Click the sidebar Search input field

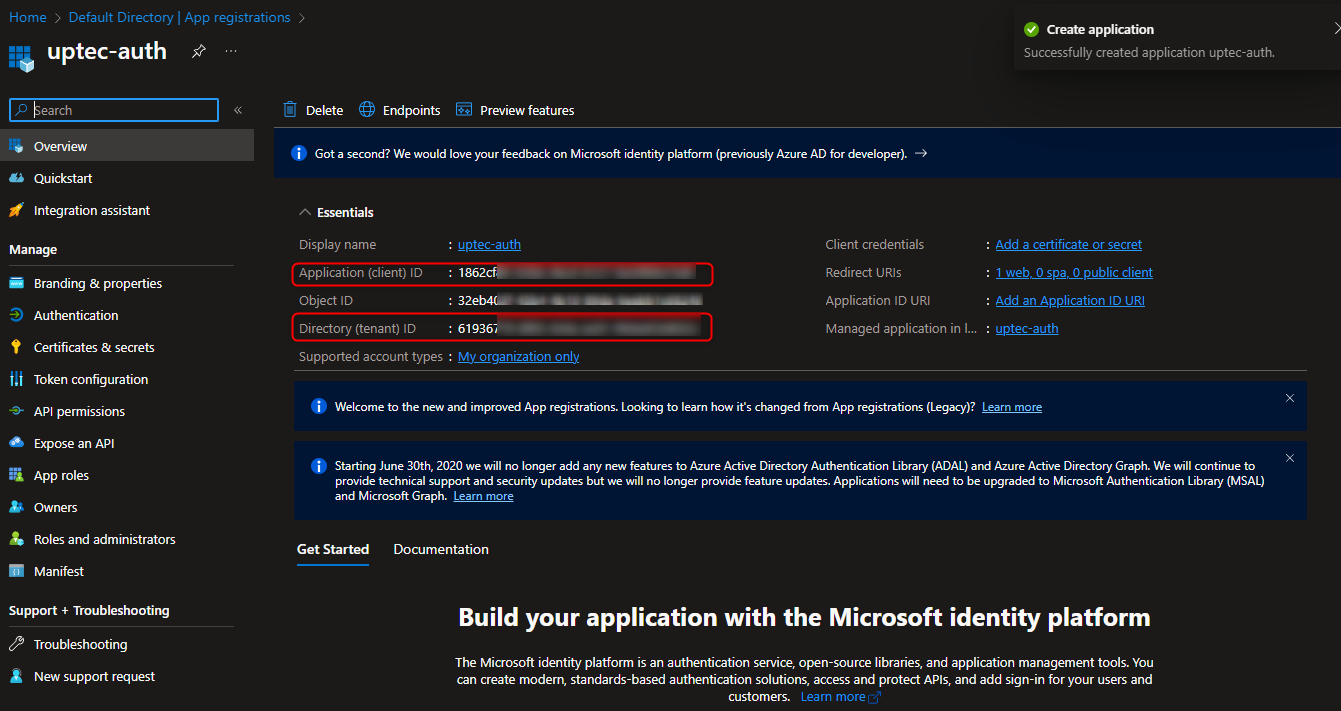(x=122, y=110)
